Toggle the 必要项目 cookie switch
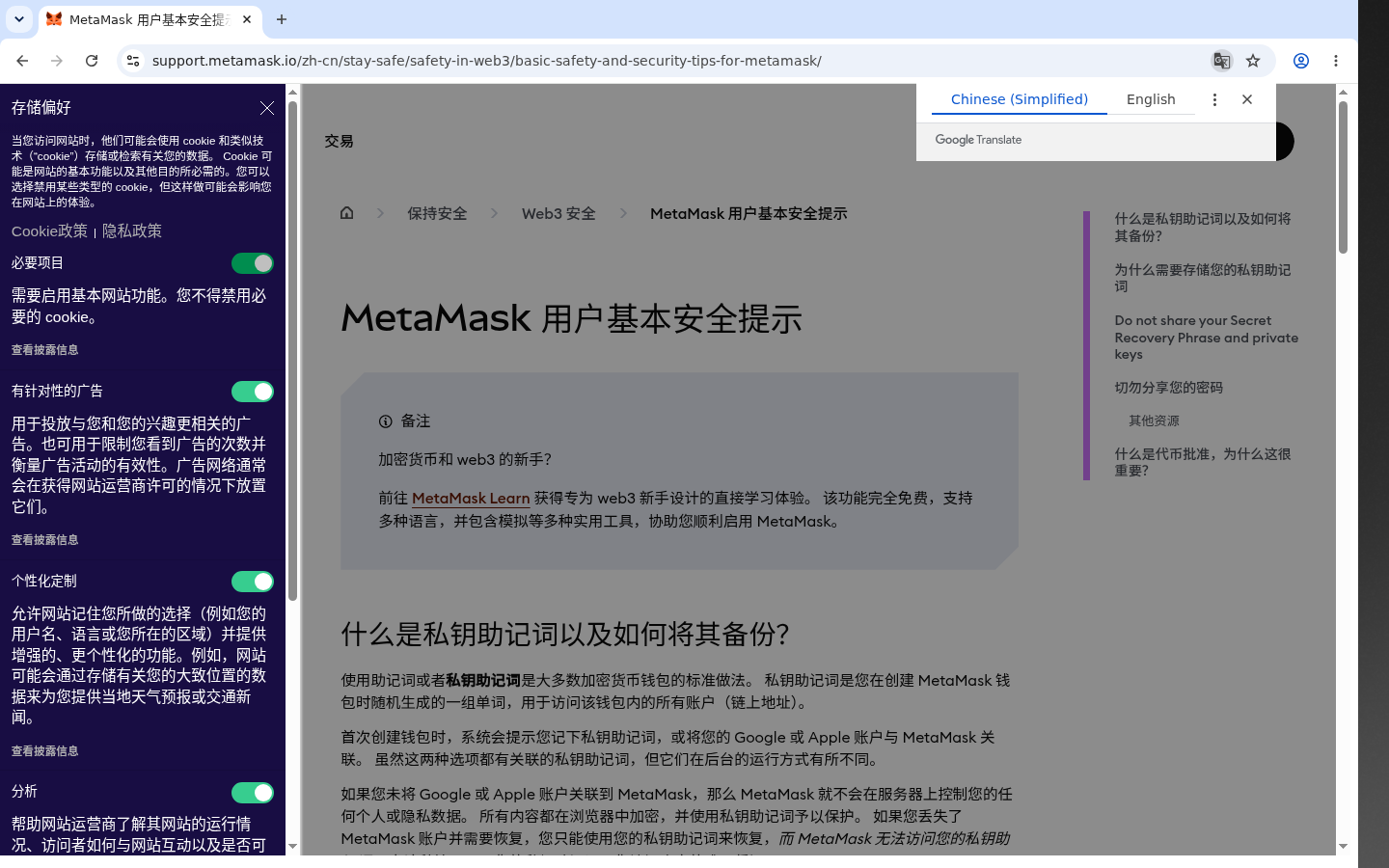 coord(253,263)
